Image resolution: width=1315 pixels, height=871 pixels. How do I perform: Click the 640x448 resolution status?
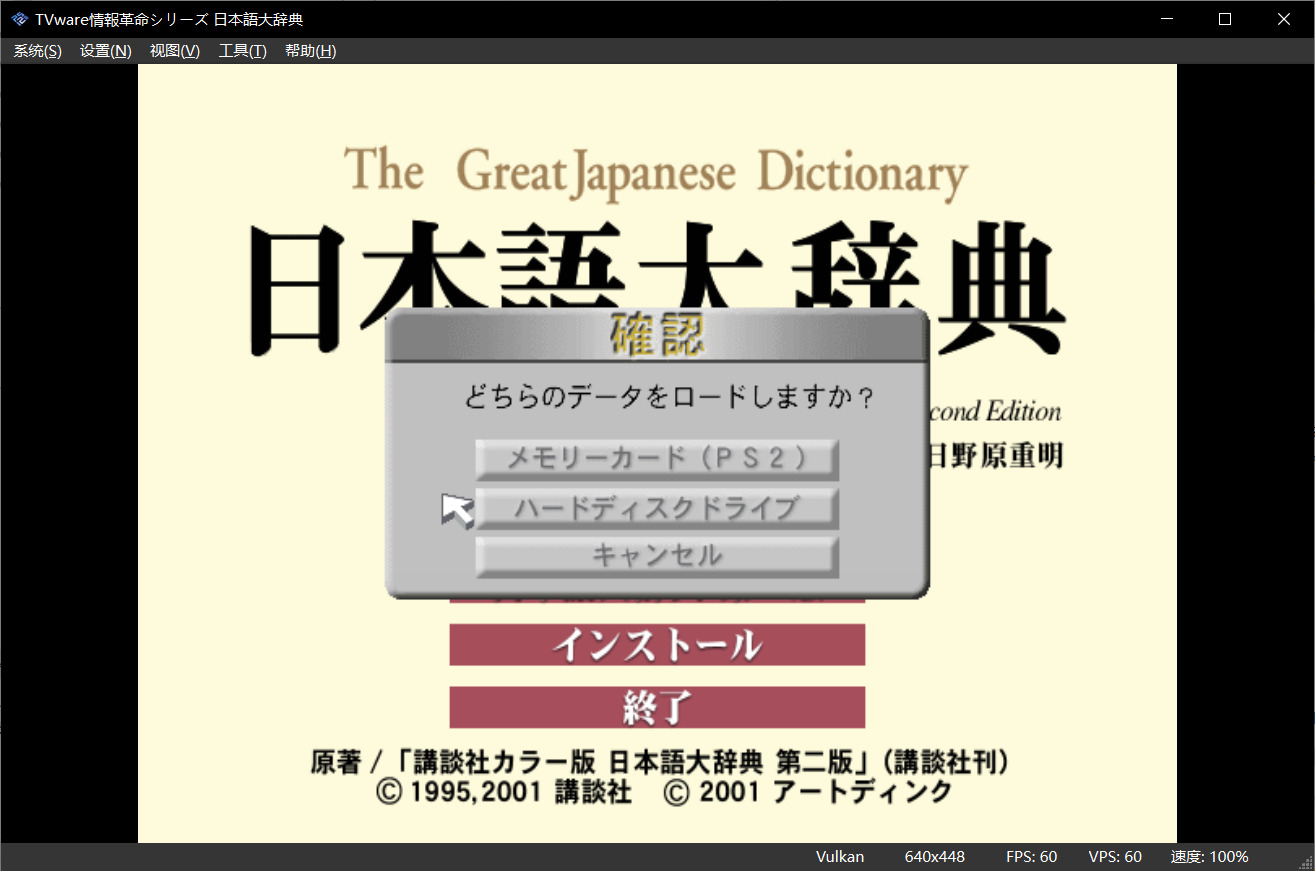pyautogui.click(x=934, y=857)
